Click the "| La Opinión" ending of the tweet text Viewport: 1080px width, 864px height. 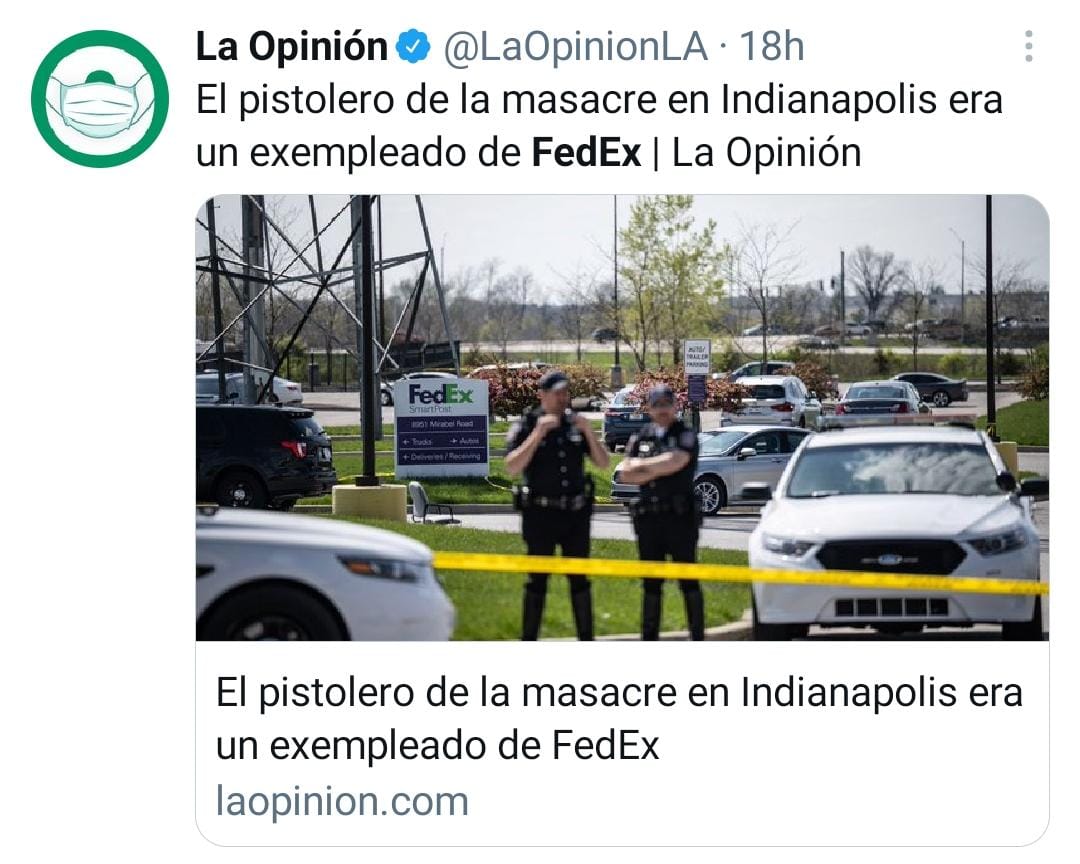[756, 152]
